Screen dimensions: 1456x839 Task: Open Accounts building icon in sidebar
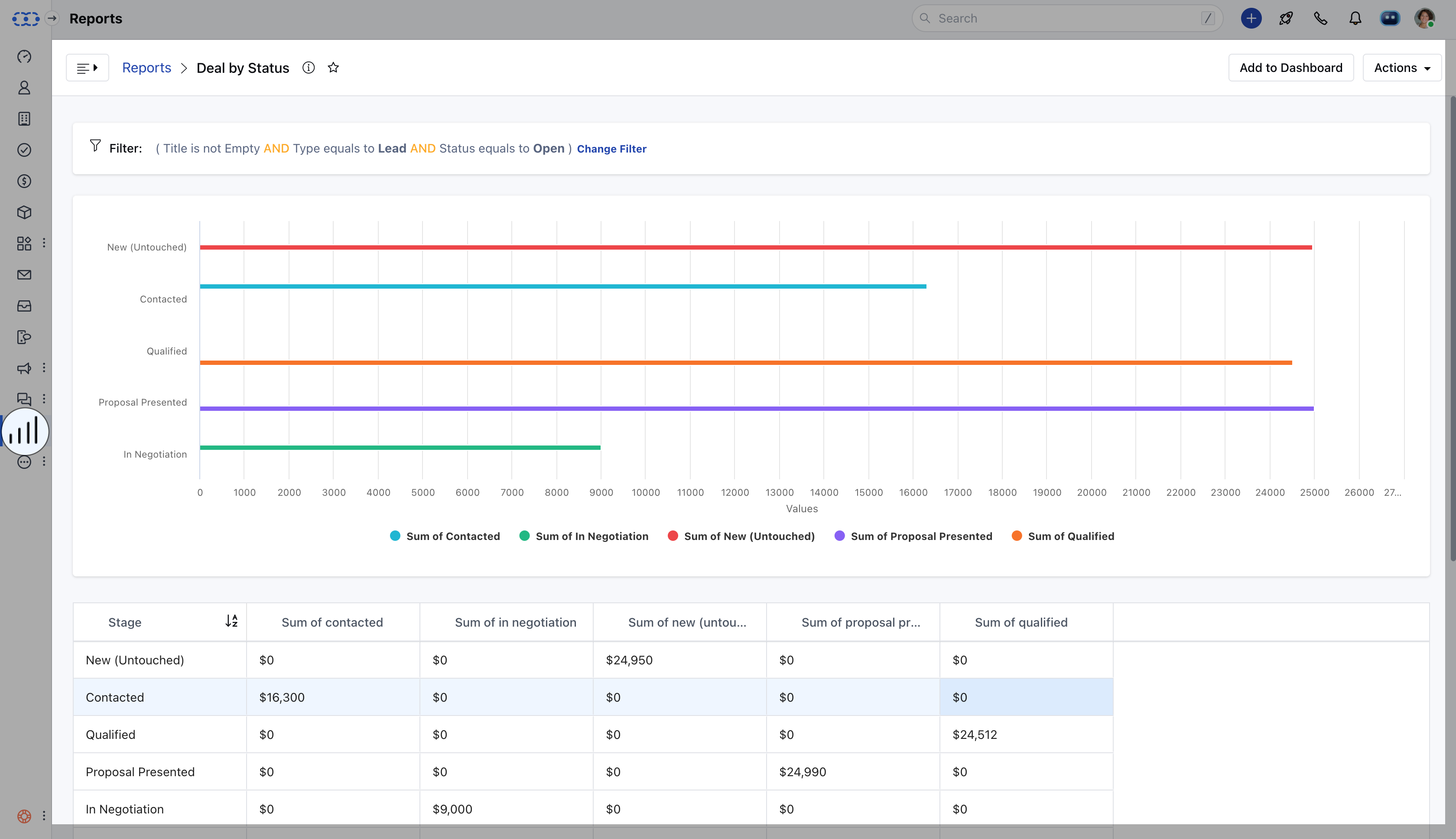click(x=24, y=119)
